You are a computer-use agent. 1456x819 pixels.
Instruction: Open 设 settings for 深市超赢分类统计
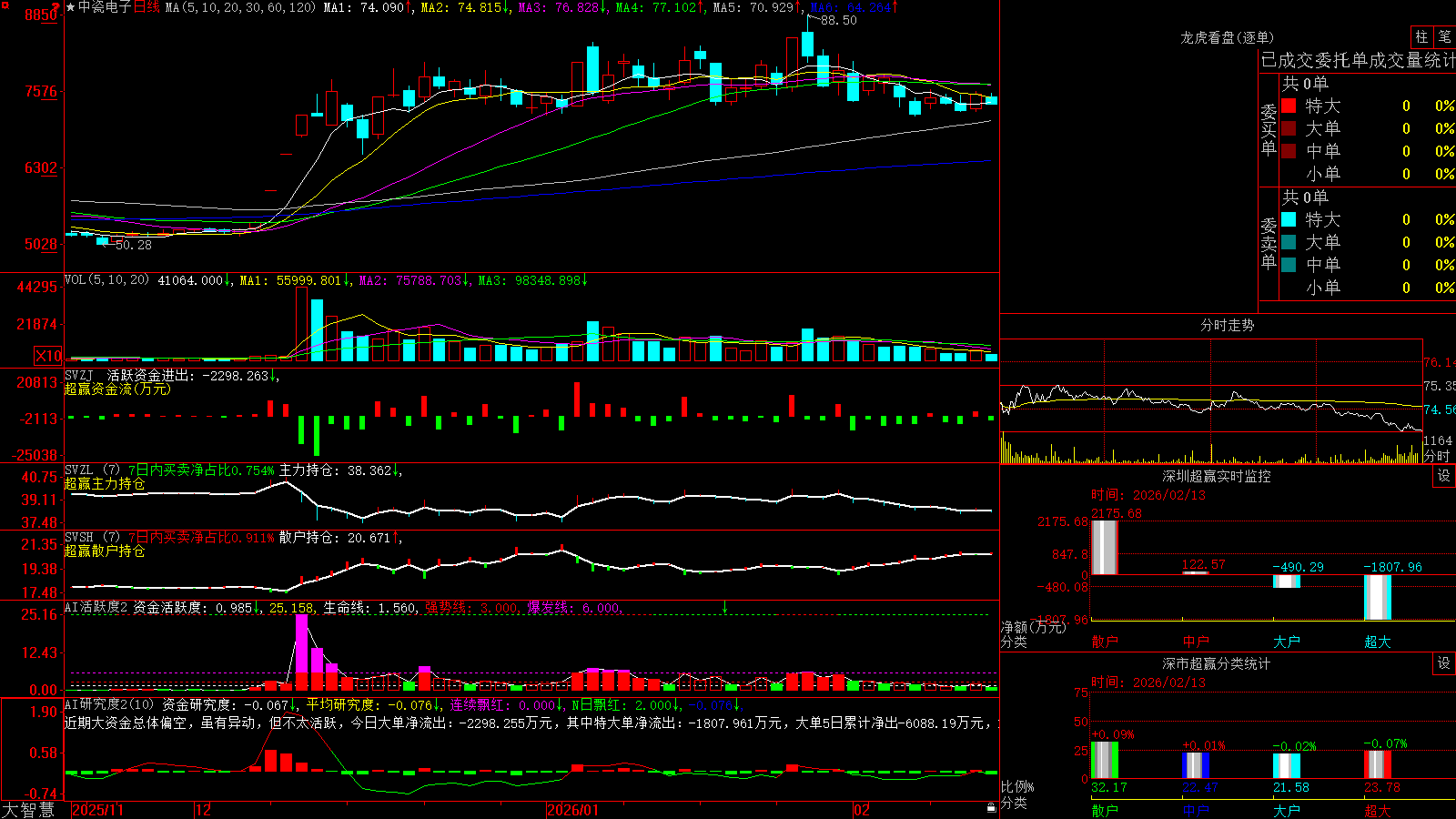coord(1444,663)
